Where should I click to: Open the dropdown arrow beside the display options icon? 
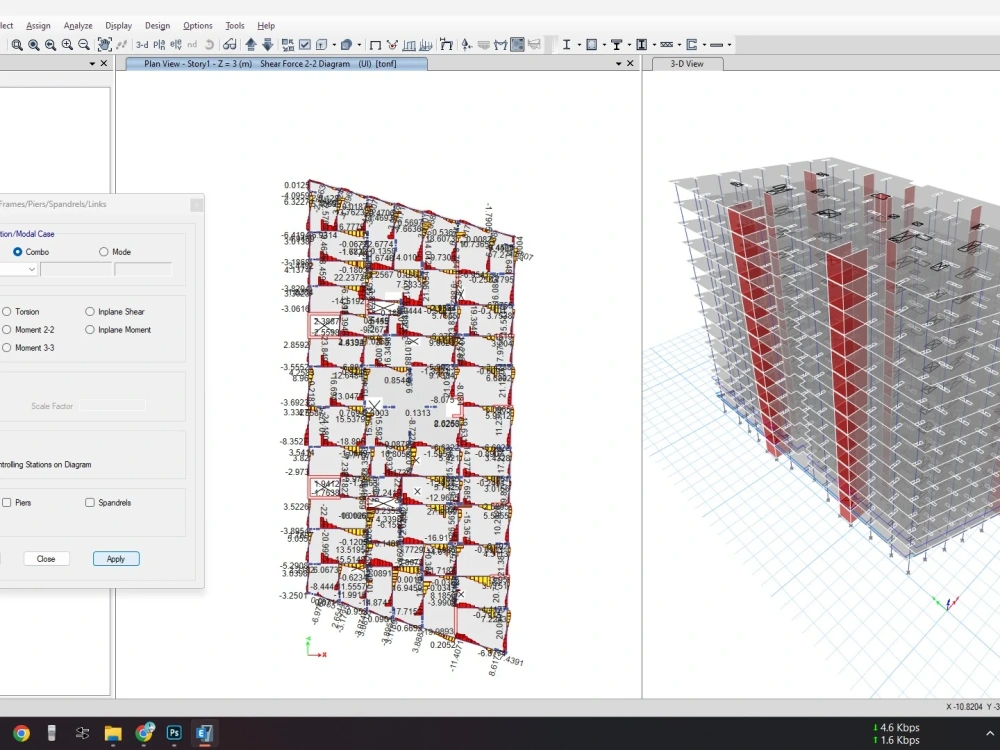(x=333, y=44)
